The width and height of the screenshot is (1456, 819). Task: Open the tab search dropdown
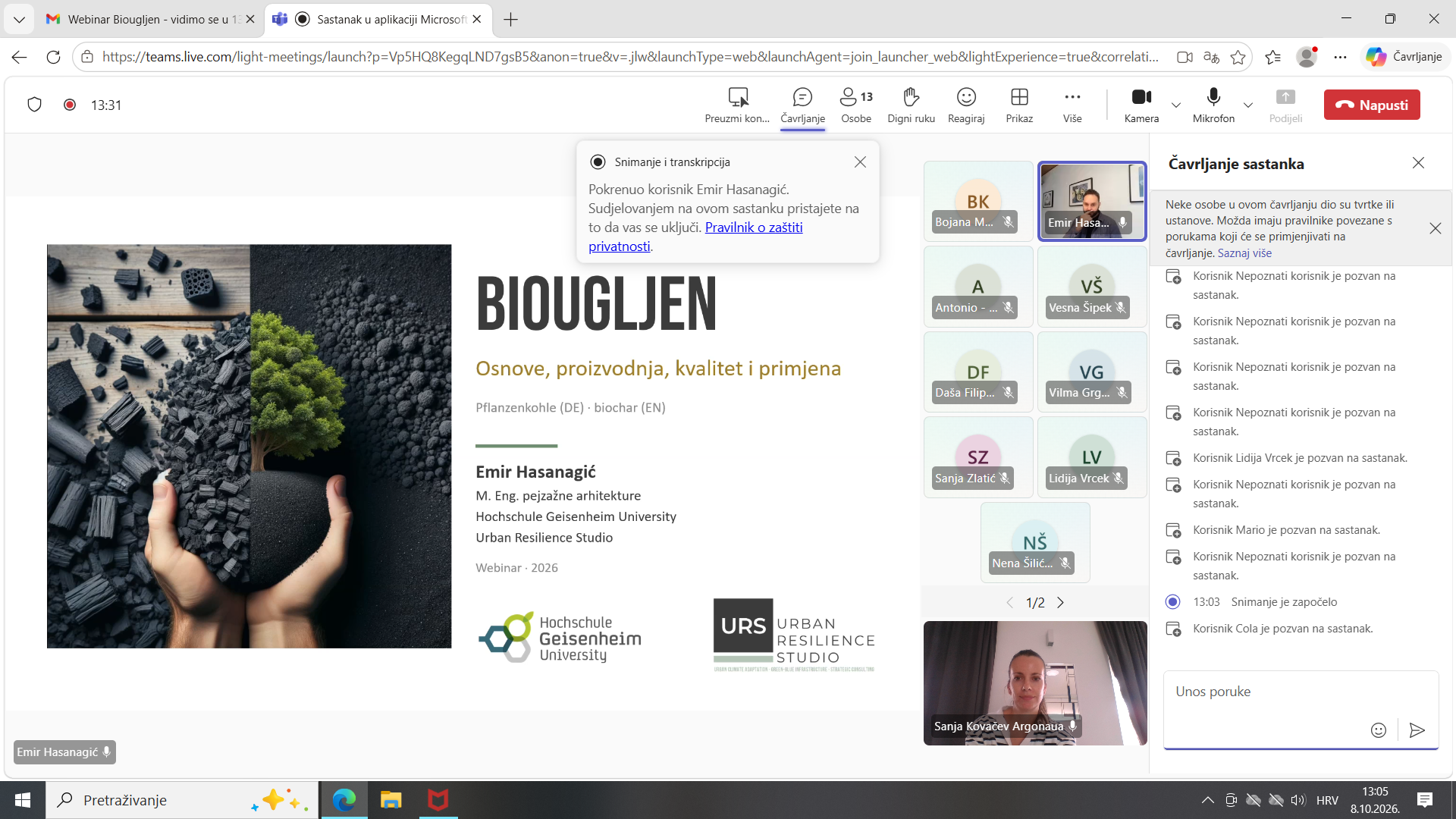(x=19, y=19)
